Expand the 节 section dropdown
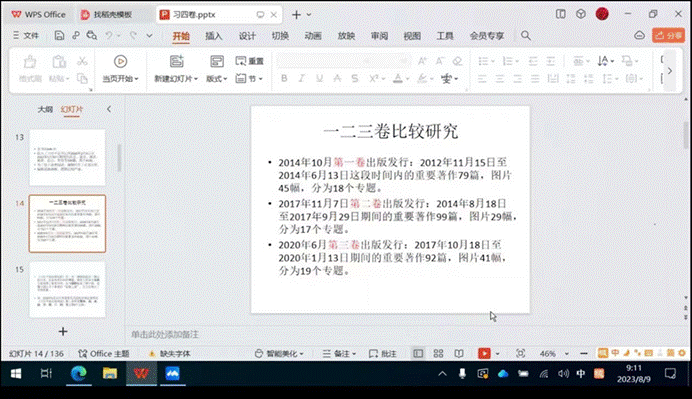The image size is (692, 399). [249, 79]
